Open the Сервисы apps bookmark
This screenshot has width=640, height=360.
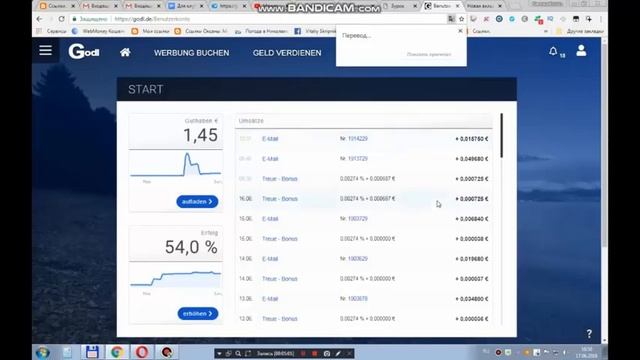[51, 31]
